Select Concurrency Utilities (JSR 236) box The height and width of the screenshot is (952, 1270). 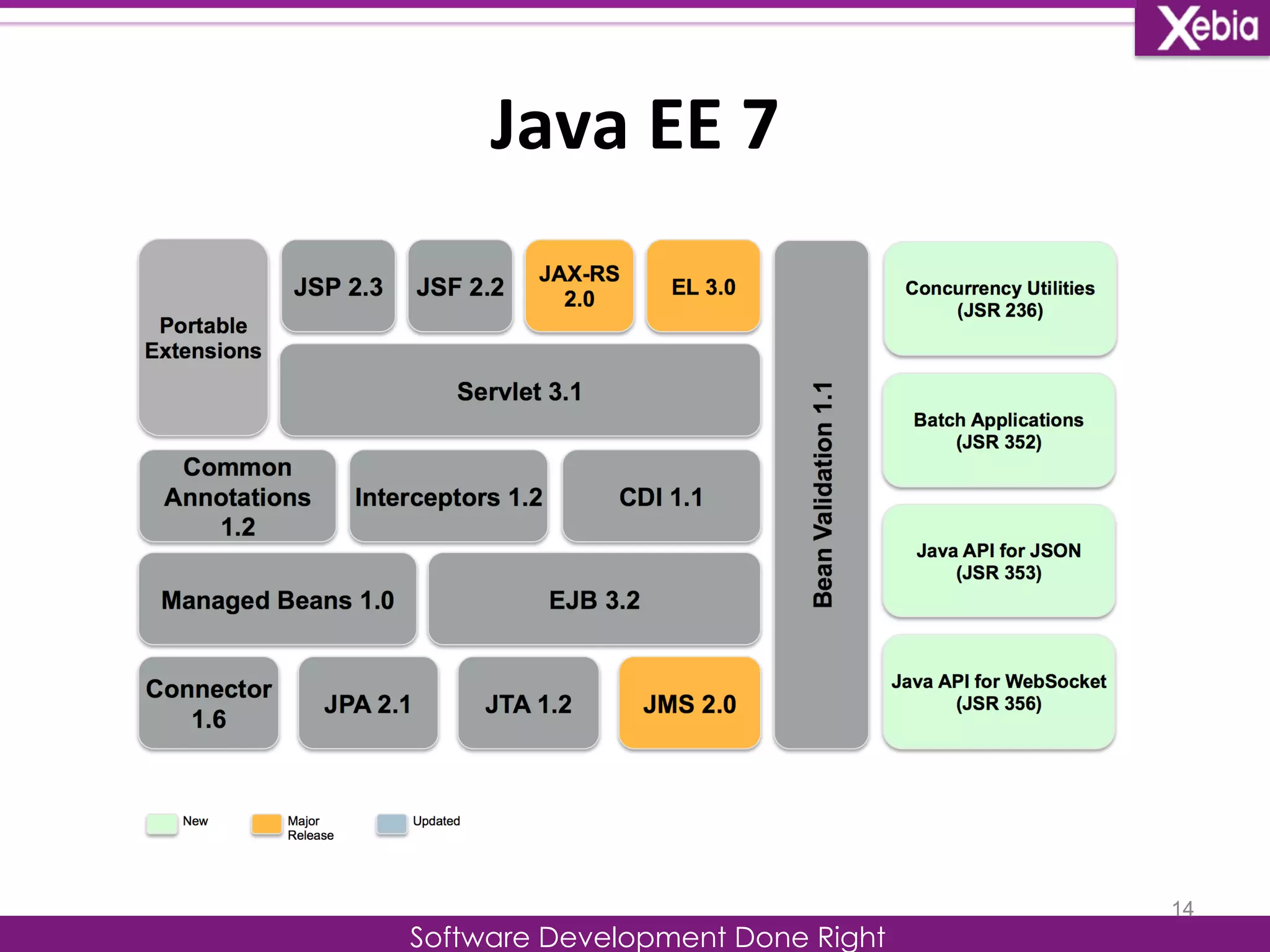(x=1000, y=299)
